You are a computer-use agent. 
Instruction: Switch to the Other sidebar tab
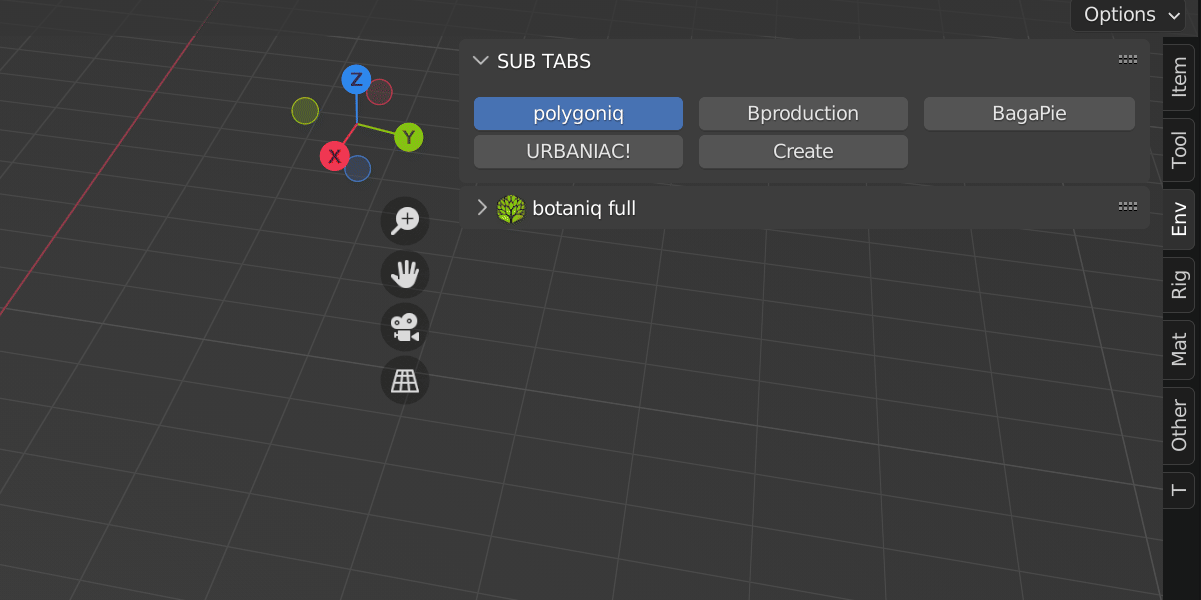tap(1180, 426)
